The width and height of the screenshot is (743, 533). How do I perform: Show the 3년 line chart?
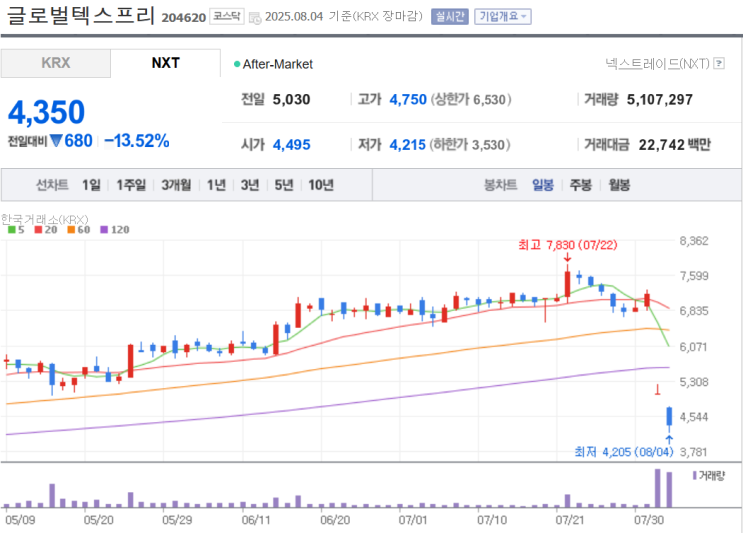tap(250, 185)
